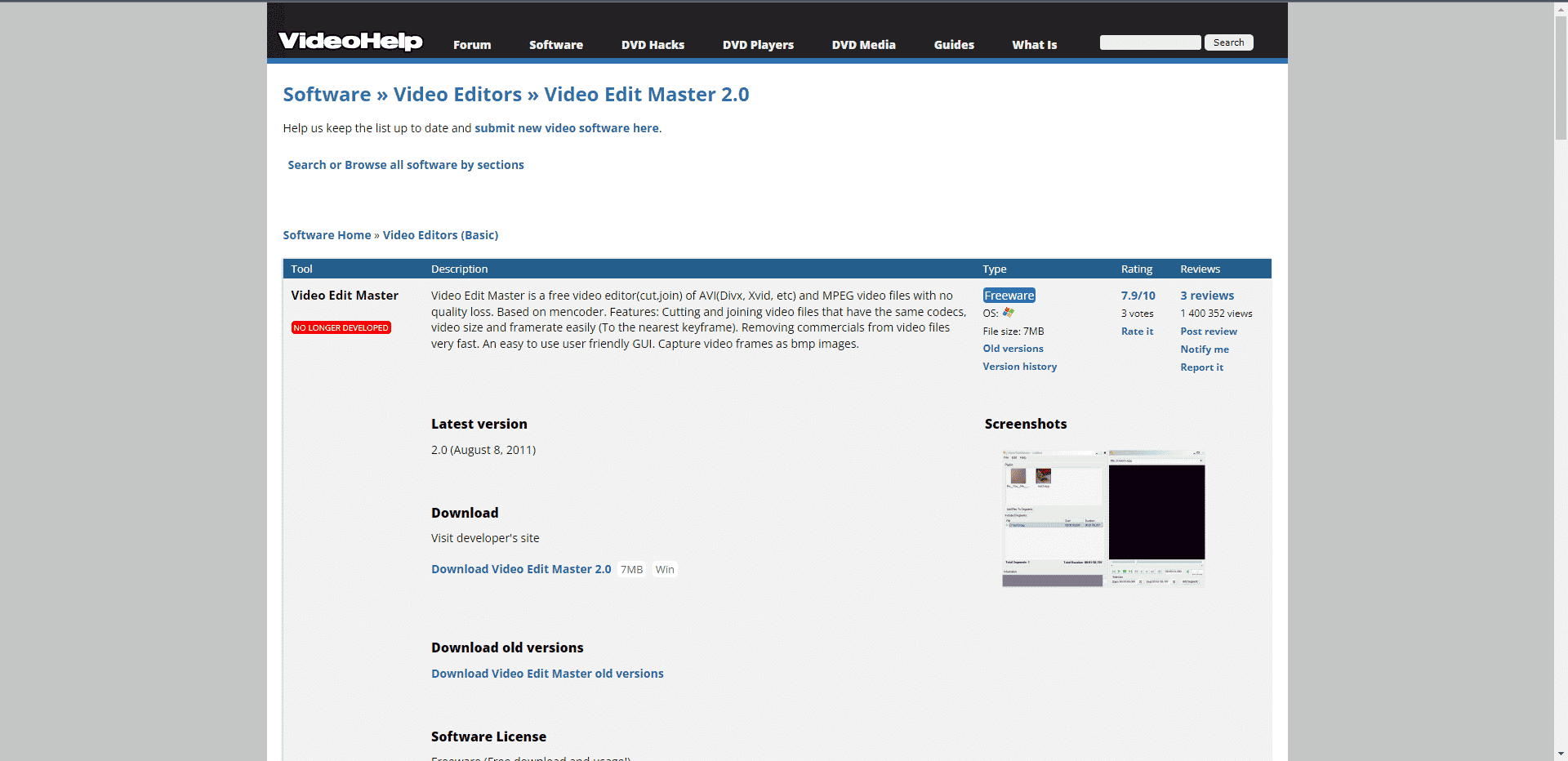The image size is (1568, 761).
Task: Focus the site search input field
Action: click(x=1150, y=42)
